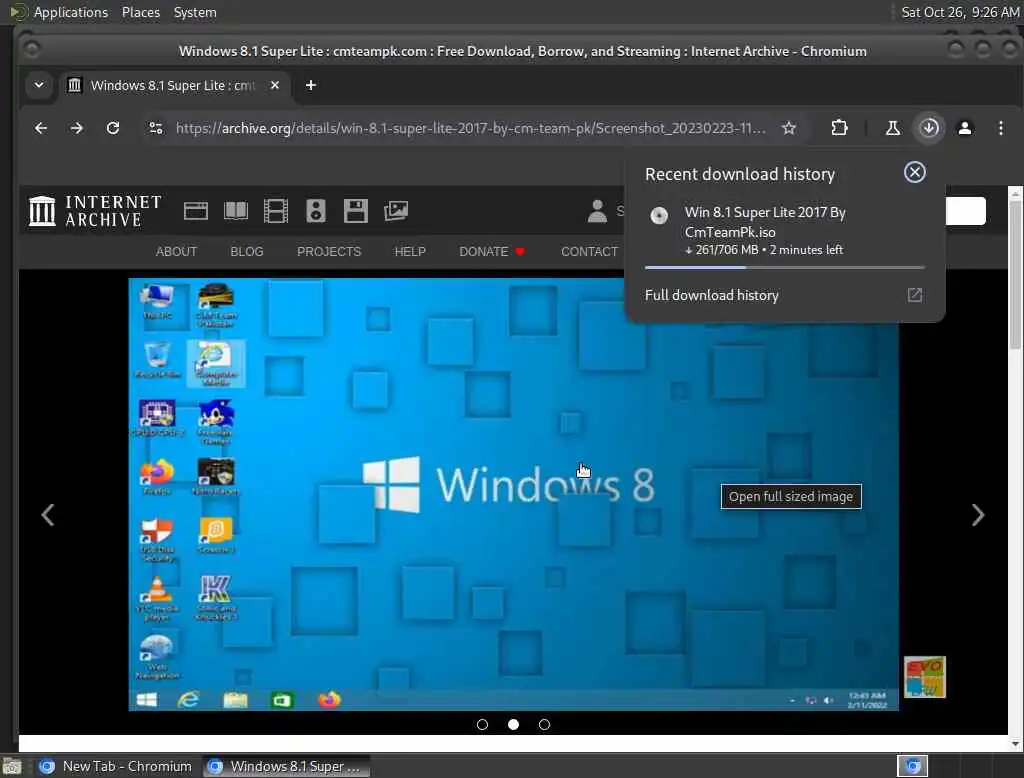
Task: Open the System menu
Action: [x=195, y=12]
